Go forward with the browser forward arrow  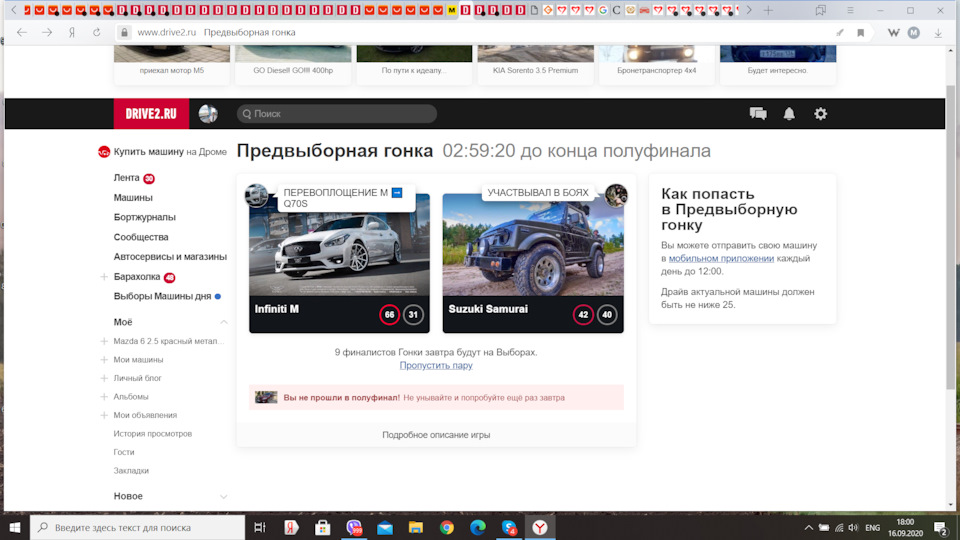point(47,32)
